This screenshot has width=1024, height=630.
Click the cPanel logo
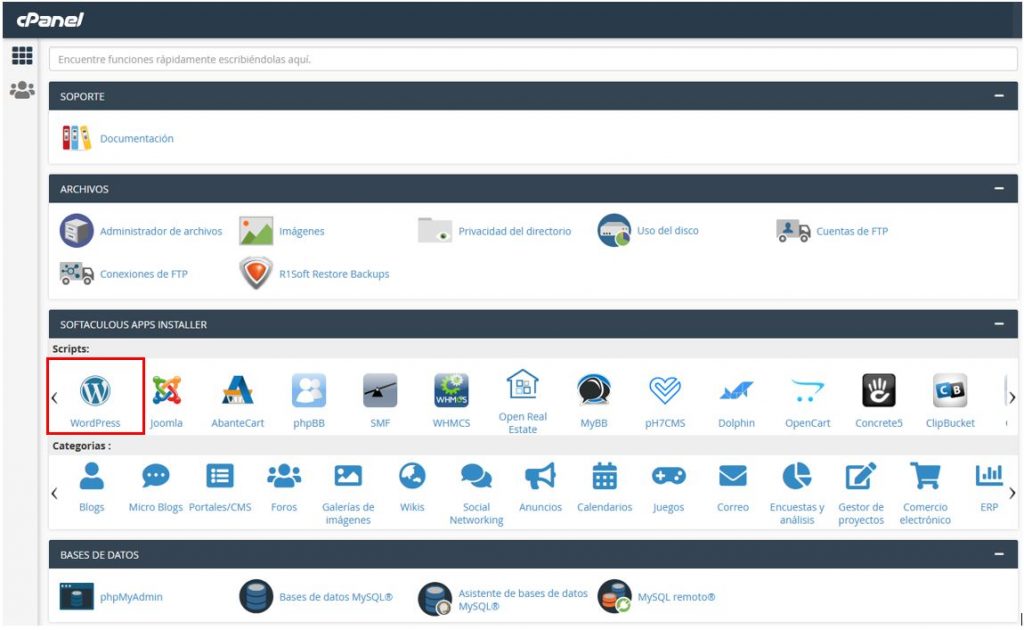click(50, 20)
